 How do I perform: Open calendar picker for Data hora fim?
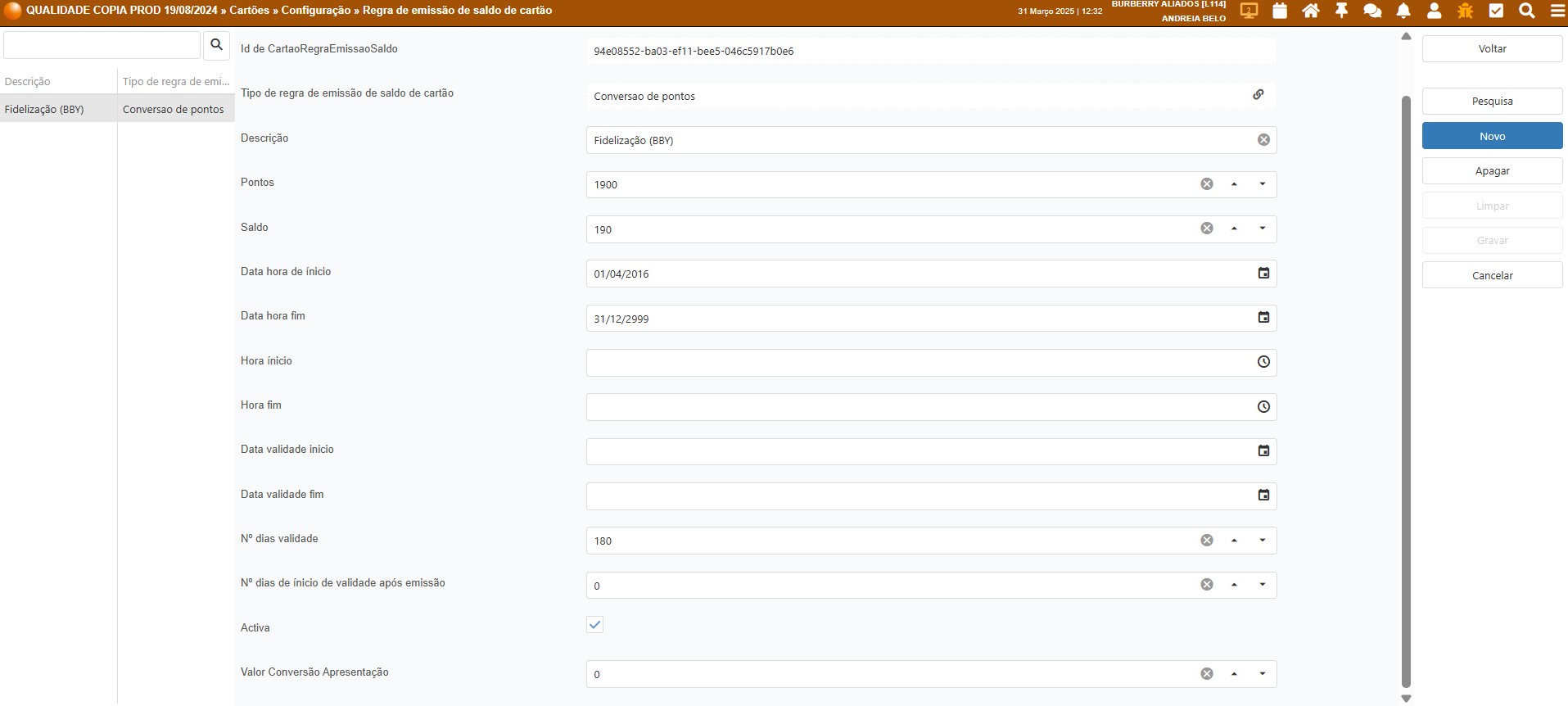(x=1263, y=318)
